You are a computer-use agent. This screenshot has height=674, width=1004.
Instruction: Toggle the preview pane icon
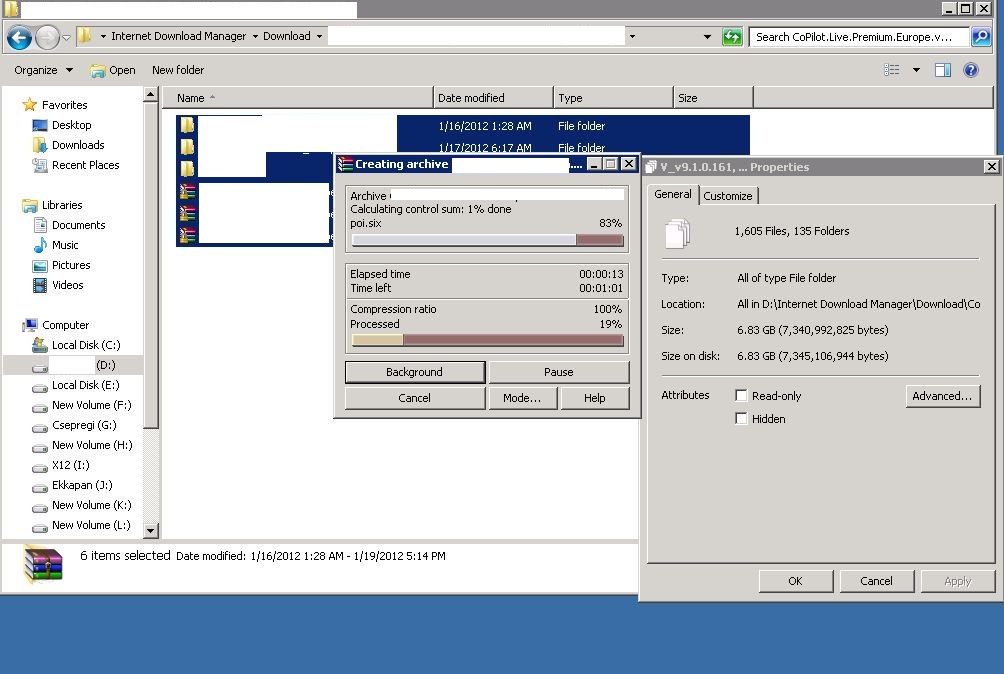click(942, 70)
